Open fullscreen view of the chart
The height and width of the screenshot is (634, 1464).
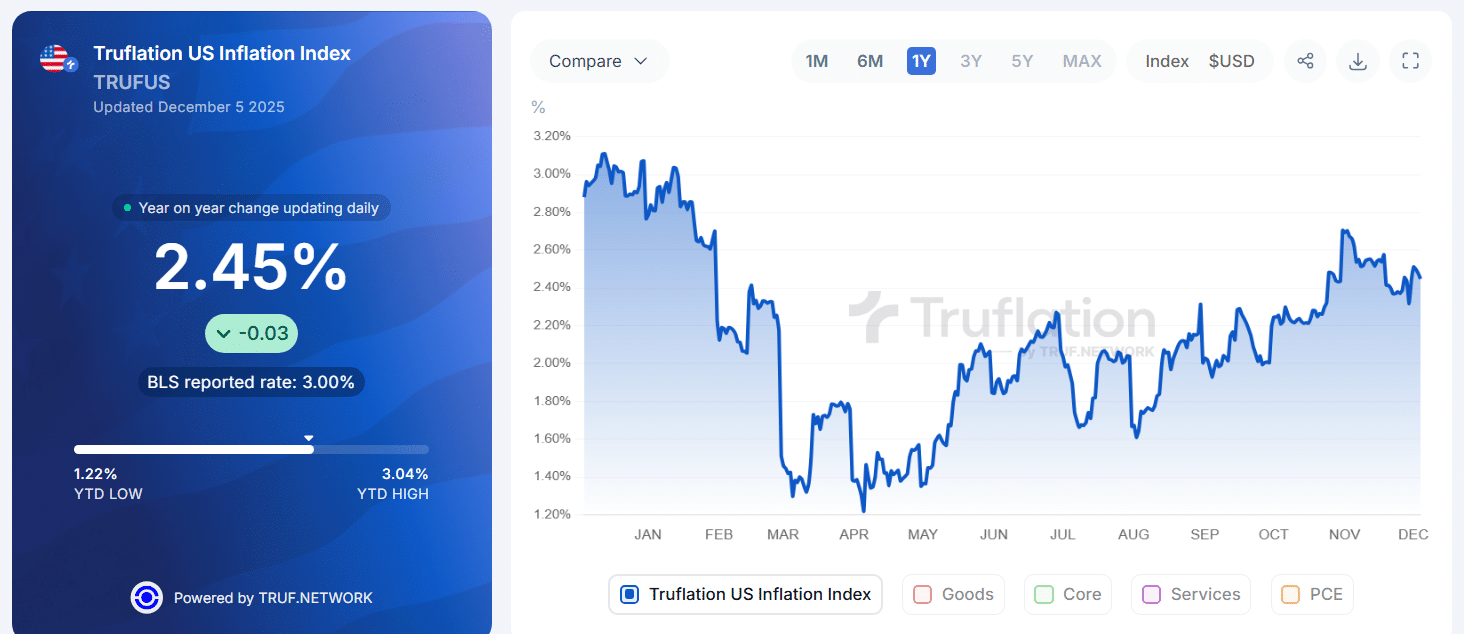[x=1410, y=61]
